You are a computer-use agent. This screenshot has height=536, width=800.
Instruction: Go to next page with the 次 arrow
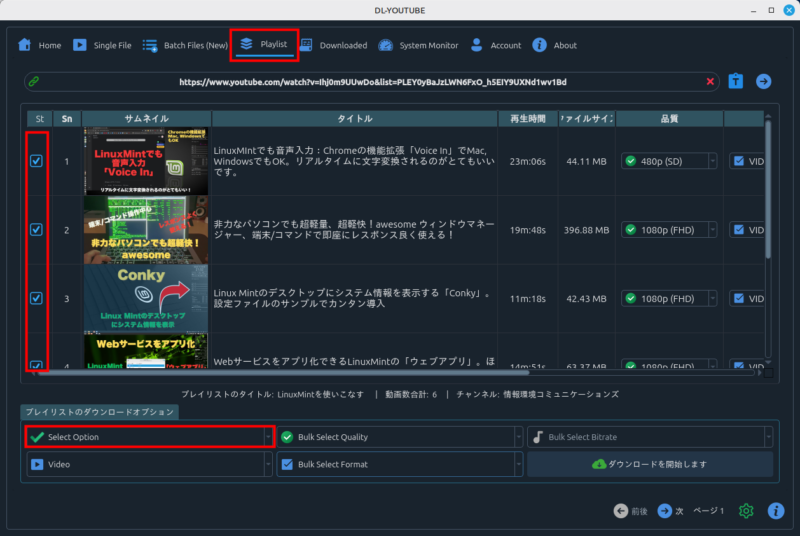coord(665,511)
